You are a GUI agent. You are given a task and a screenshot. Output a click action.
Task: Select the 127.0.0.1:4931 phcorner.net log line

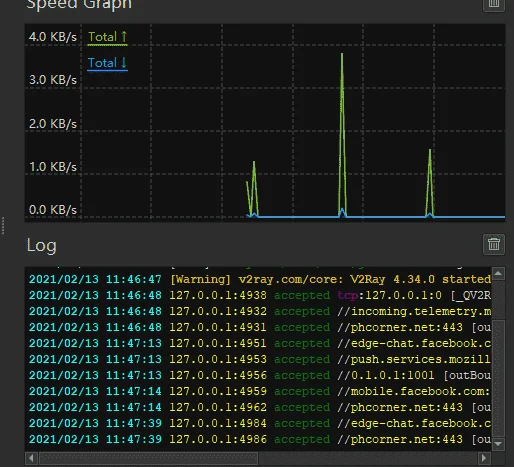point(260,327)
